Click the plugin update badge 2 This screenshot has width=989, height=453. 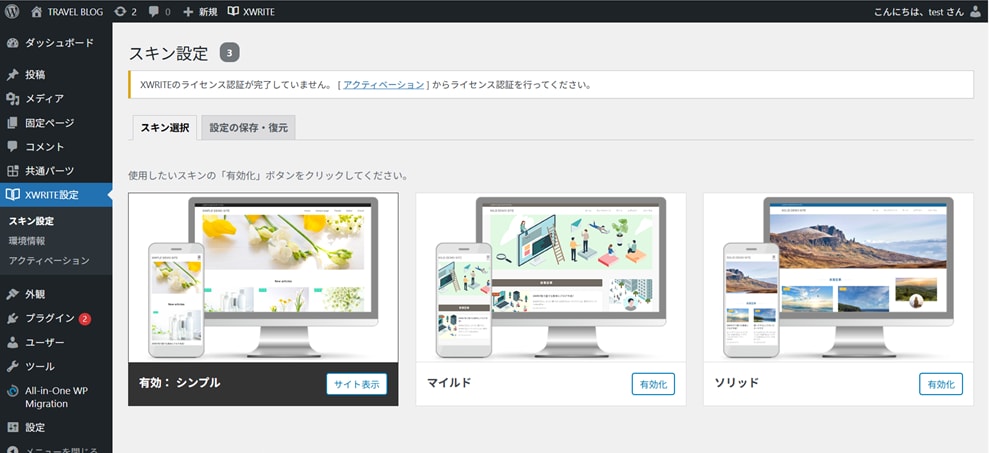click(85, 319)
